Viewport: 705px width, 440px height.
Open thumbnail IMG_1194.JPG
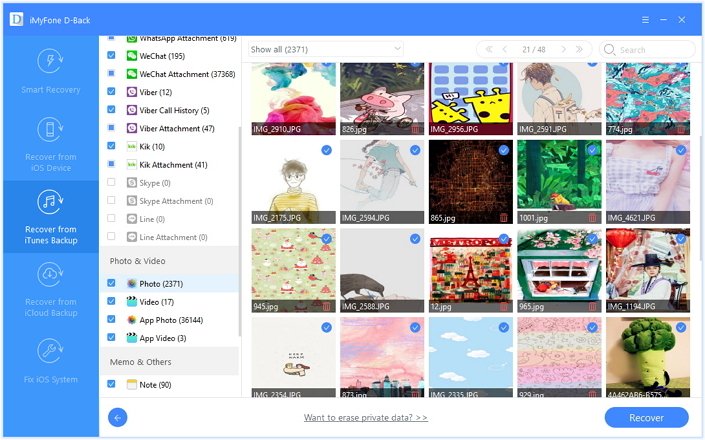648,270
